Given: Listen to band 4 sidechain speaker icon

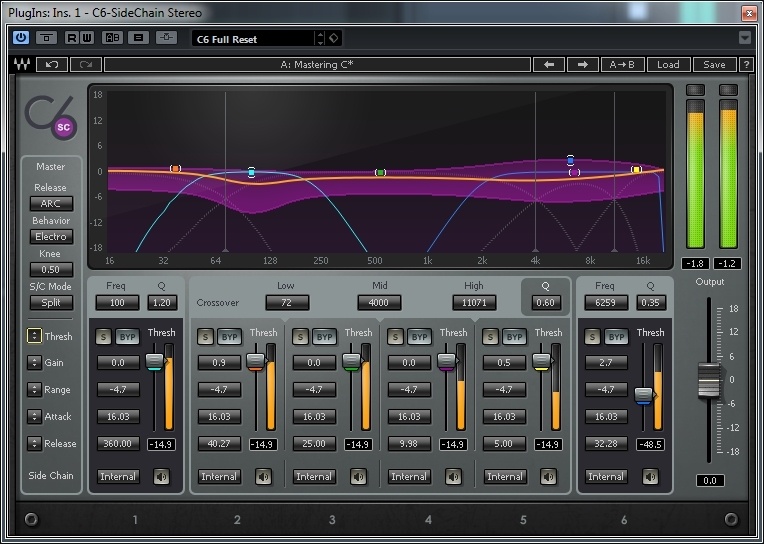Looking at the screenshot, I should [454, 476].
